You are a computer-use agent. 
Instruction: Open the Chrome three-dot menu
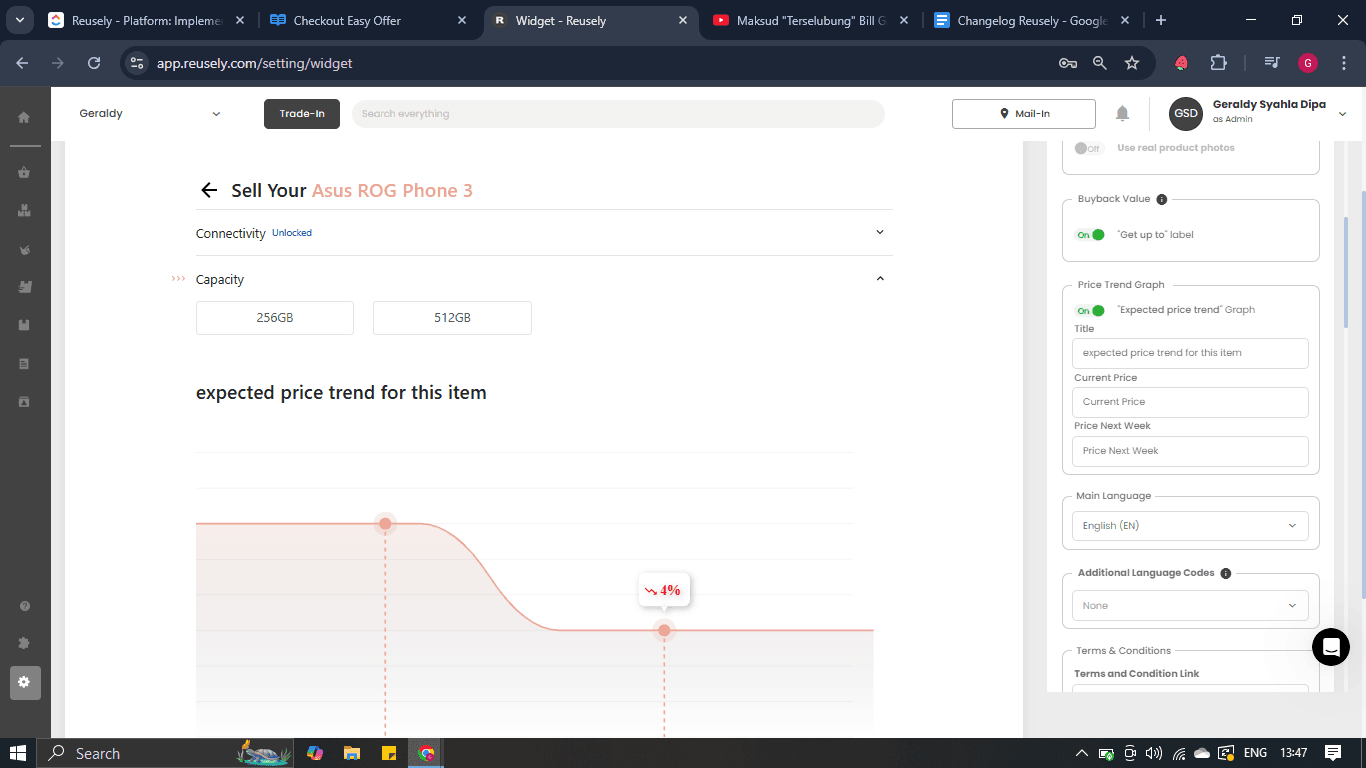[1343, 62]
